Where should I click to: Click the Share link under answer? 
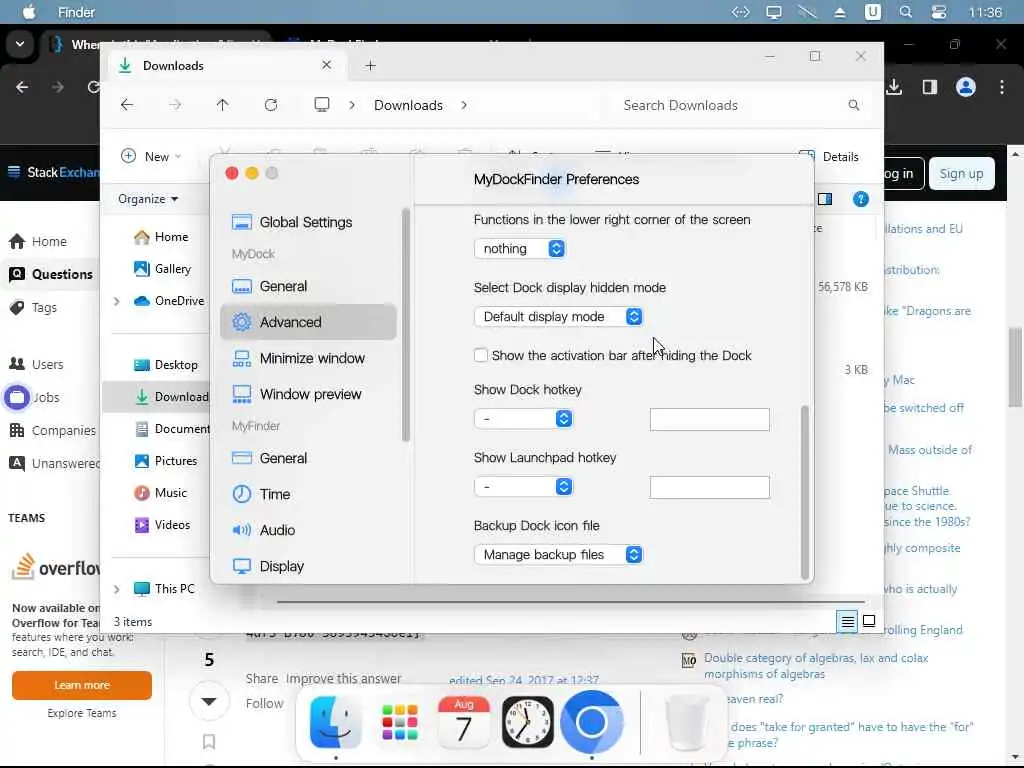(262, 679)
